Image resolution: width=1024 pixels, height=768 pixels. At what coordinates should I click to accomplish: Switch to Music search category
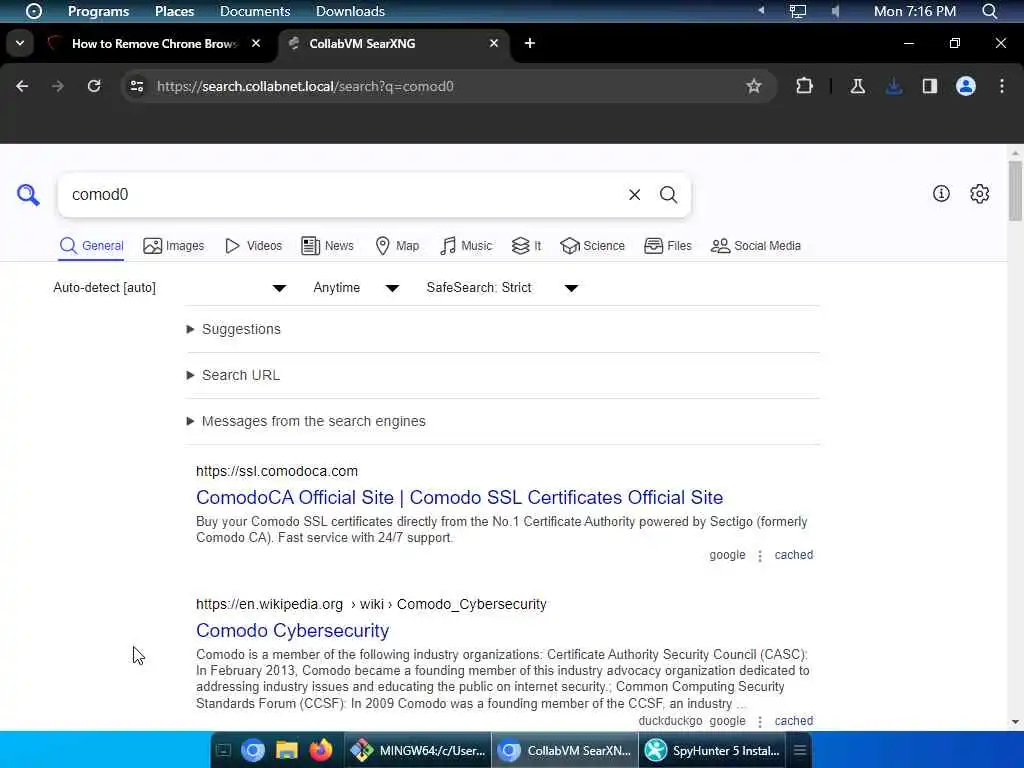click(x=466, y=246)
